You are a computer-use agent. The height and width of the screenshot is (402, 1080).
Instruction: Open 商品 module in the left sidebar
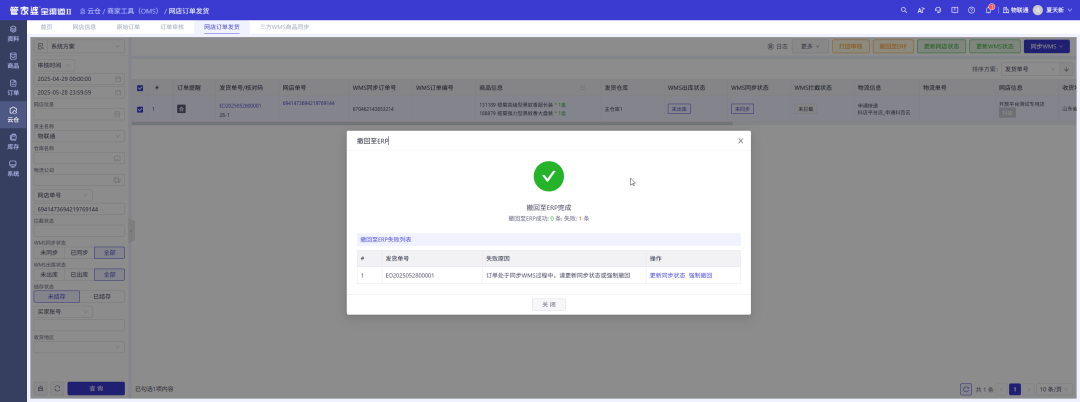[13, 60]
